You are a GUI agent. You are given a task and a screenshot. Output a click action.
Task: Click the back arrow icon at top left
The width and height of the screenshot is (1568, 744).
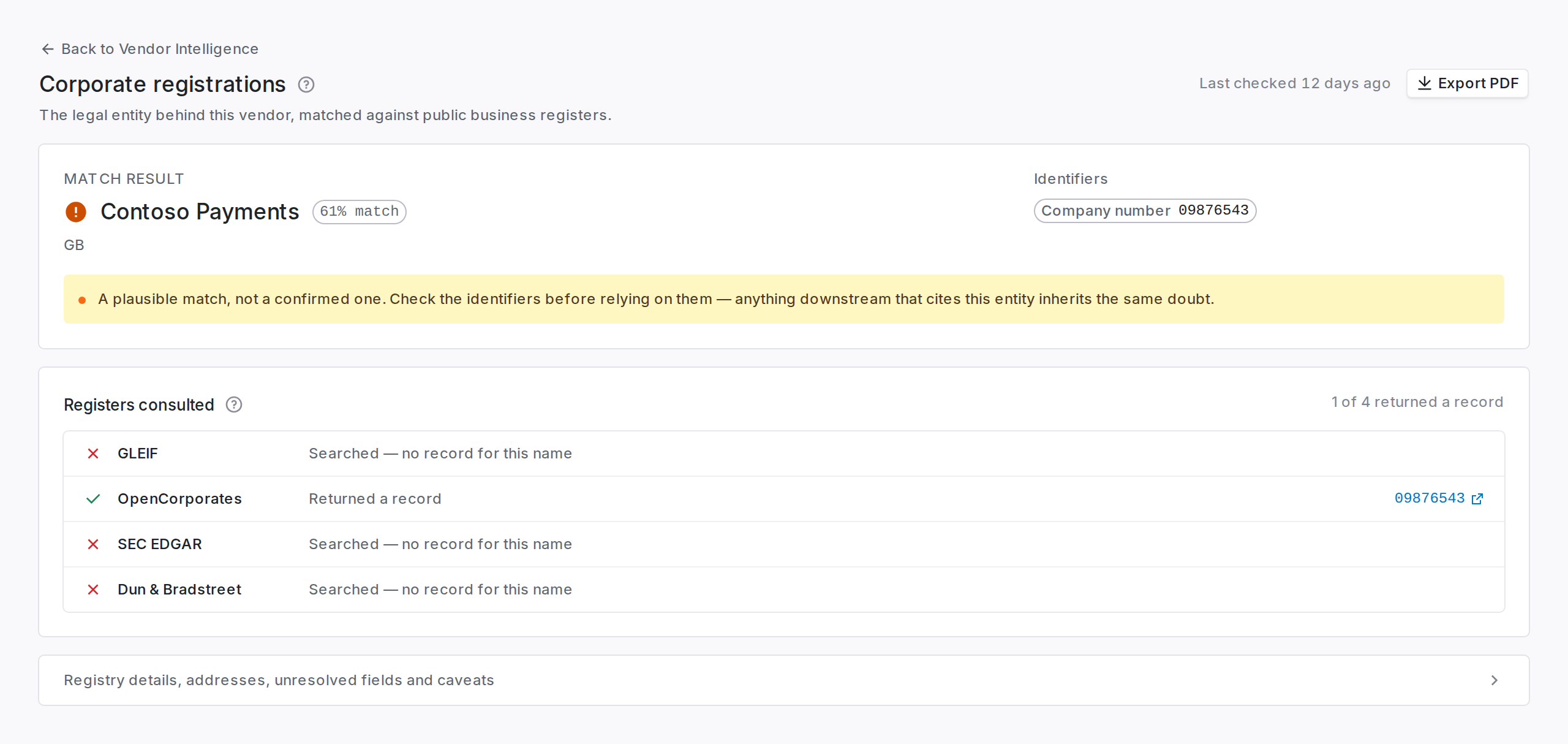(x=48, y=49)
